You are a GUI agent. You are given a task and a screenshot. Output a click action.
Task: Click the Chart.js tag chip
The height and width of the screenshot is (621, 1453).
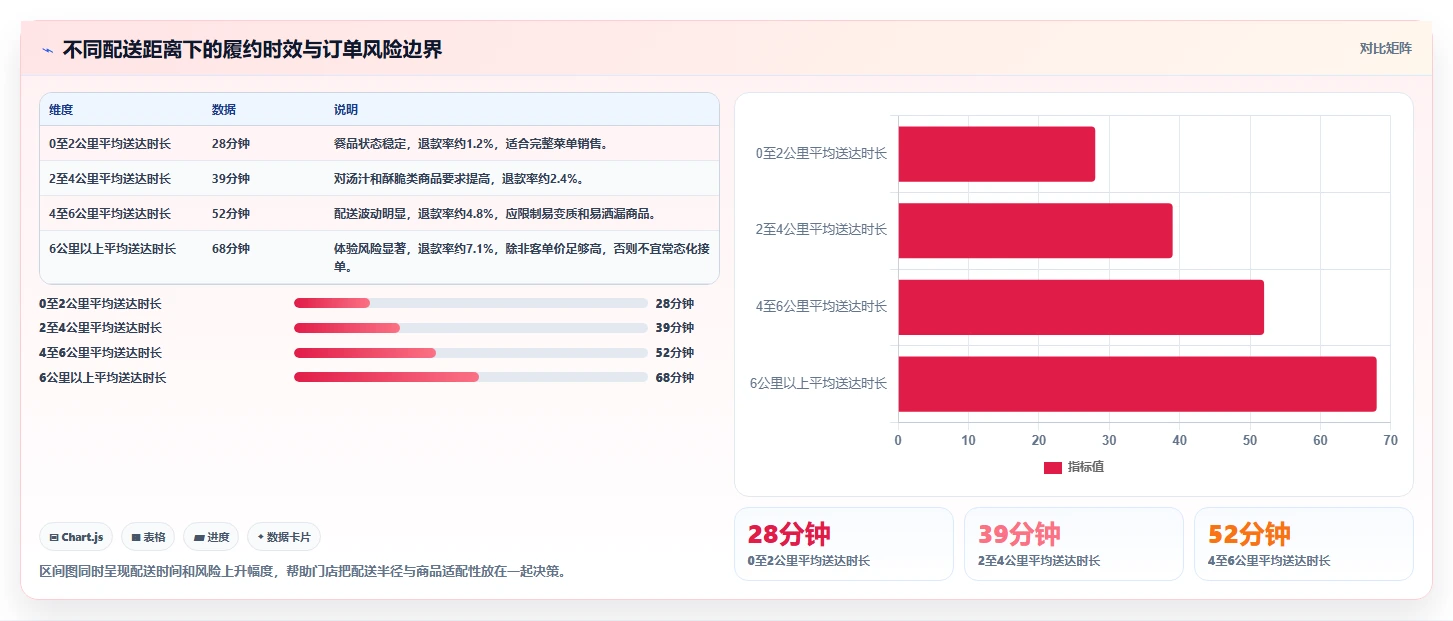[x=77, y=537]
